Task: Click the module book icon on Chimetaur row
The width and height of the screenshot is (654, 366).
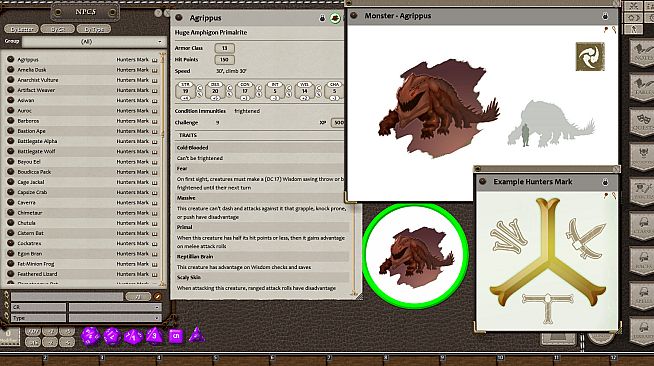Action: point(155,213)
